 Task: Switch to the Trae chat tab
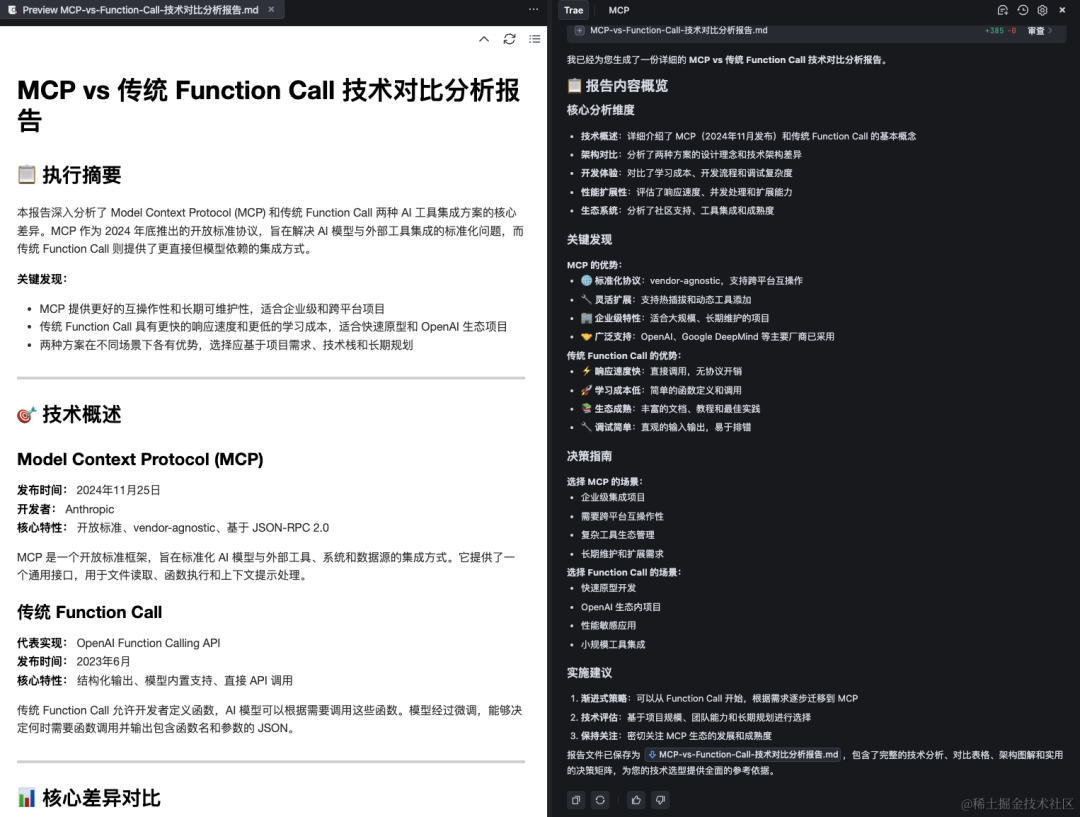pyautogui.click(x=573, y=10)
